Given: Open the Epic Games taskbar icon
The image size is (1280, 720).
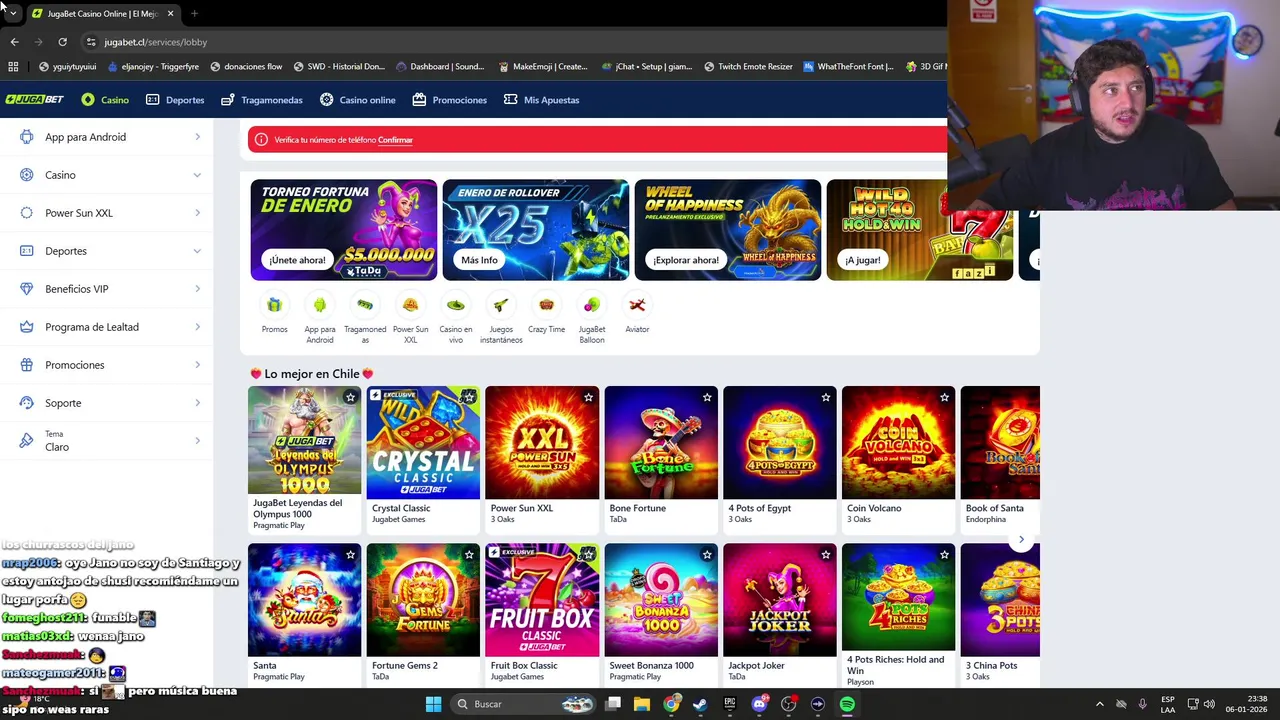Looking at the screenshot, I should 730,704.
